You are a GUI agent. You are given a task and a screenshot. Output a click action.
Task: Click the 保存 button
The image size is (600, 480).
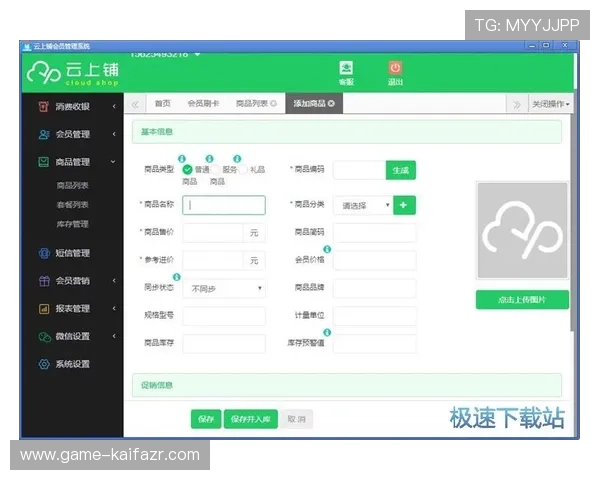[x=206, y=419]
